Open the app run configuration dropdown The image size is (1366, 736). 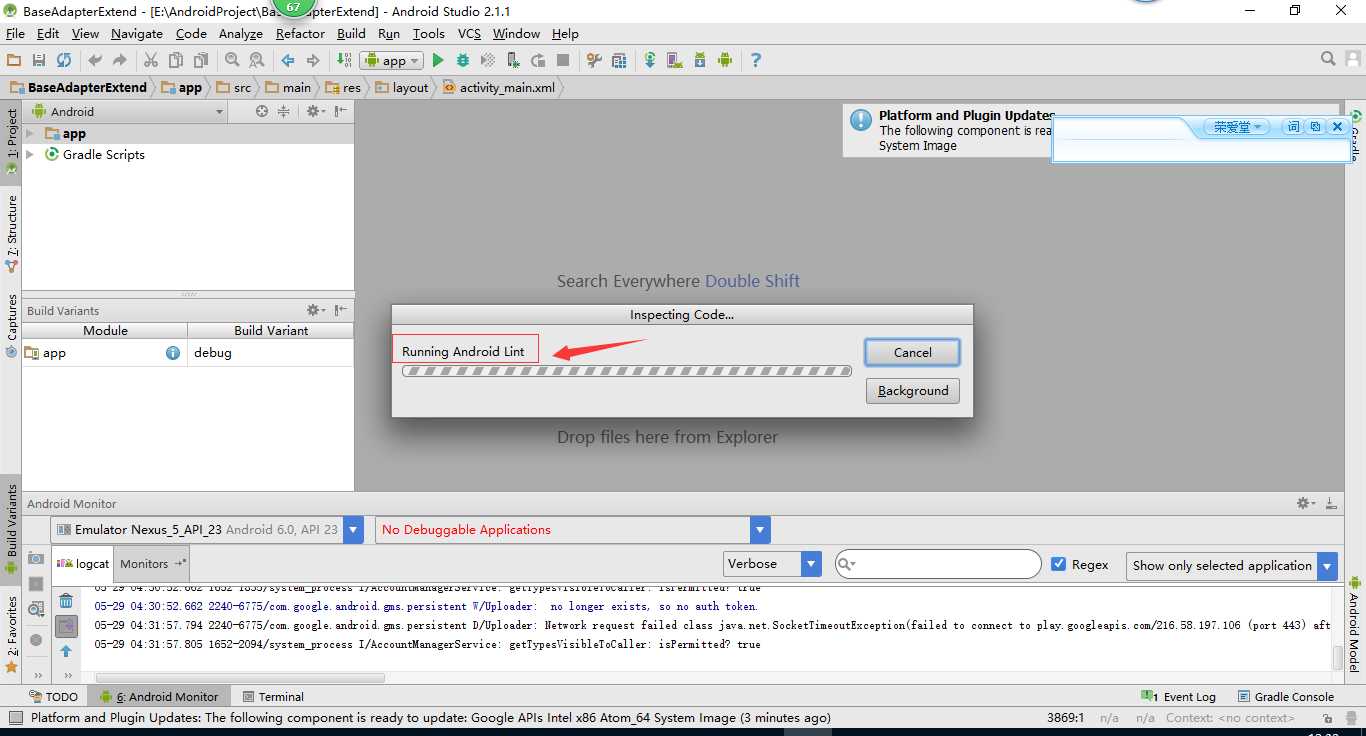(392, 61)
